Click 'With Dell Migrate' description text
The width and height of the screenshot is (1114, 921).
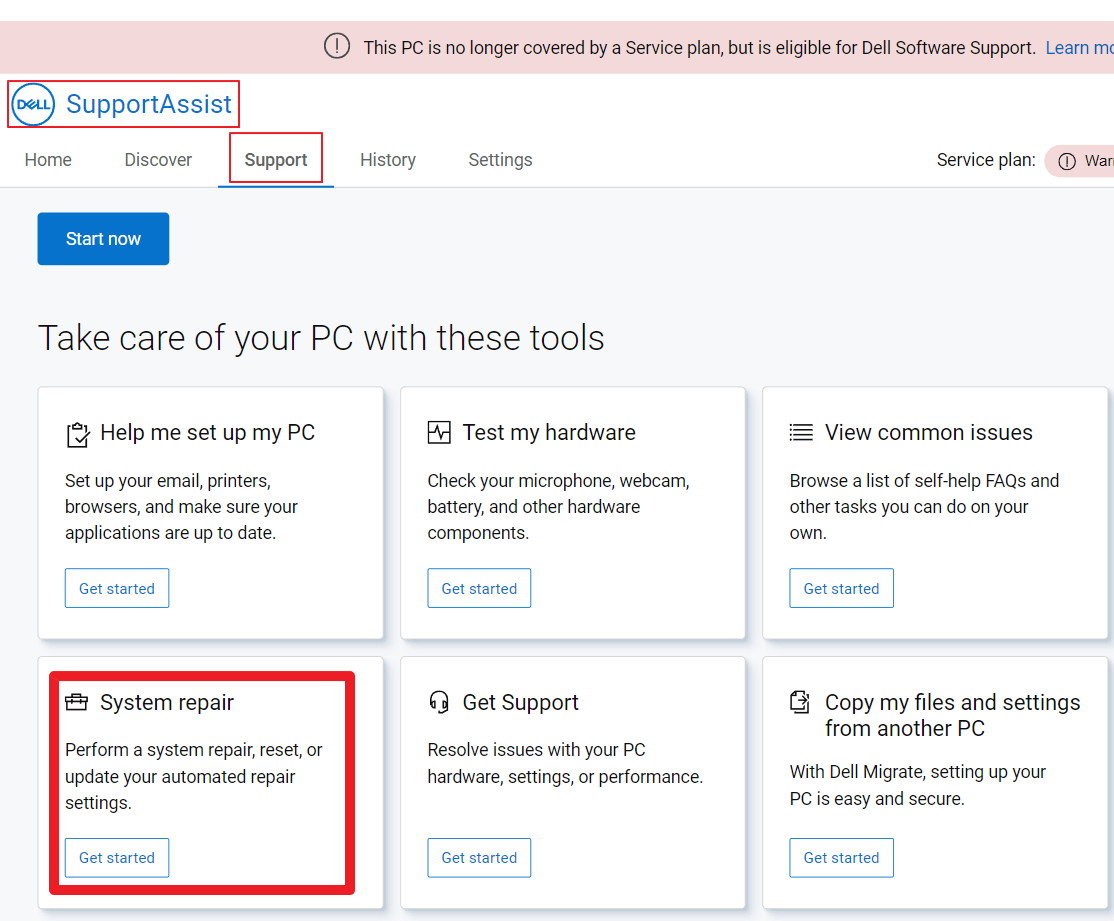coord(917,785)
